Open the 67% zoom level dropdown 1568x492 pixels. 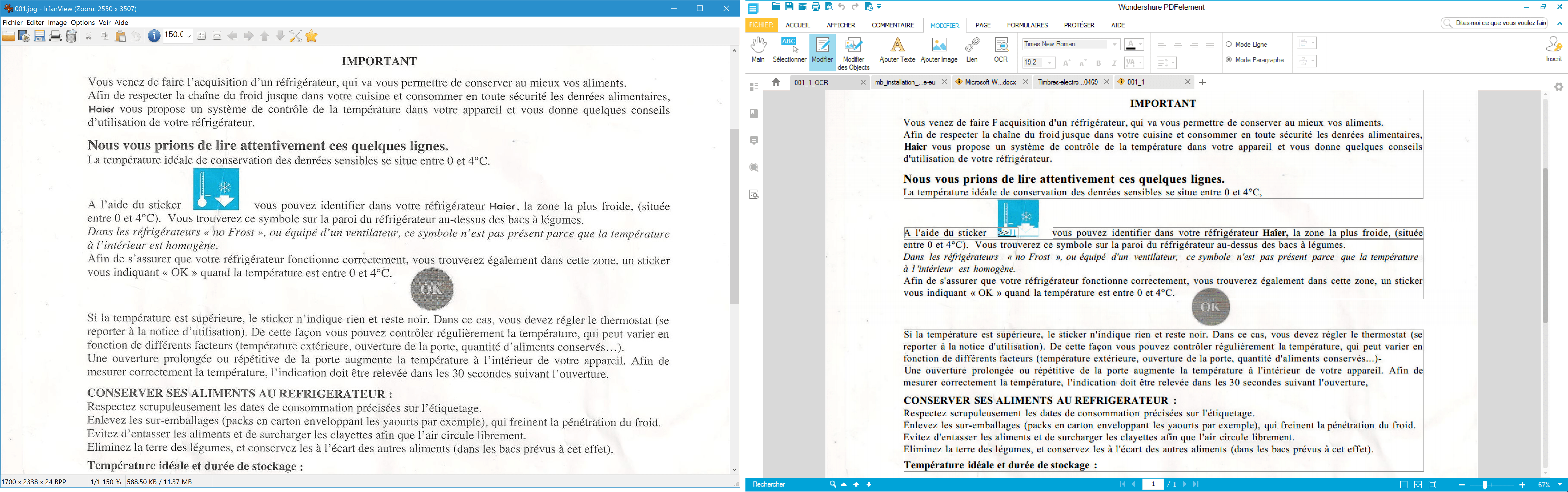click(x=1559, y=485)
